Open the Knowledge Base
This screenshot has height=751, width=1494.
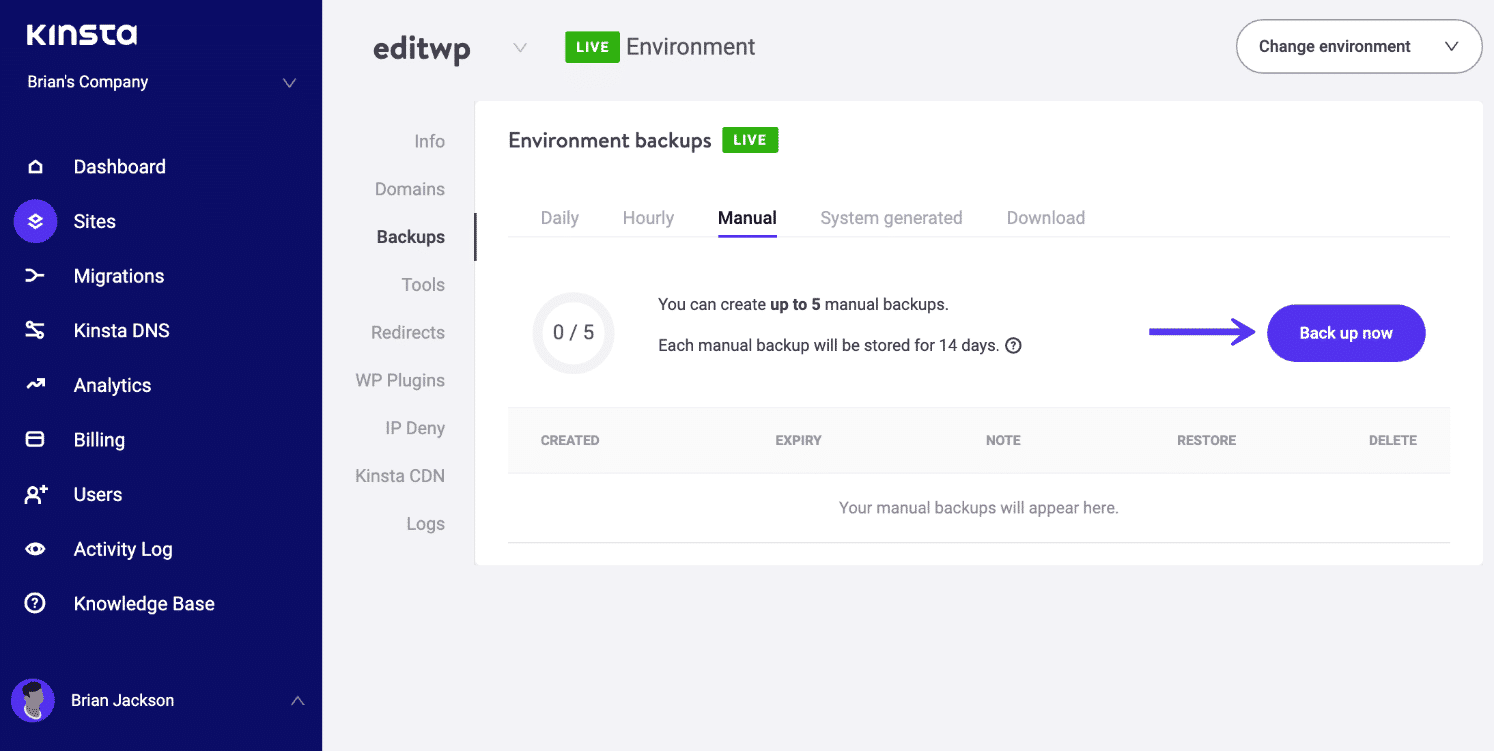tap(35, 603)
